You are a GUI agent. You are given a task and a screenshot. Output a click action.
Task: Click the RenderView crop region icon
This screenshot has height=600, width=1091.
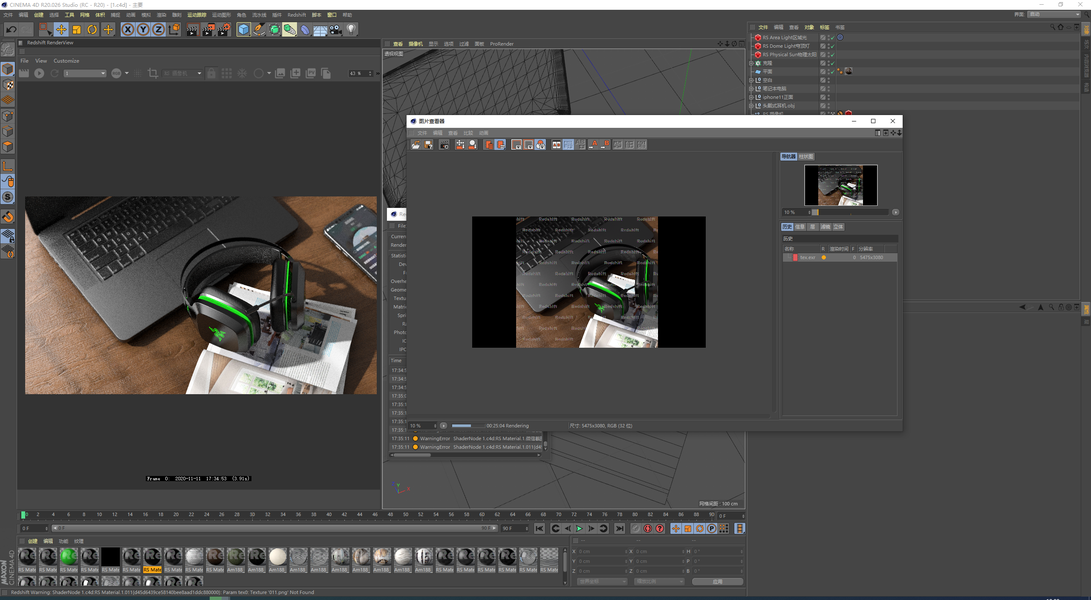(153, 73)
